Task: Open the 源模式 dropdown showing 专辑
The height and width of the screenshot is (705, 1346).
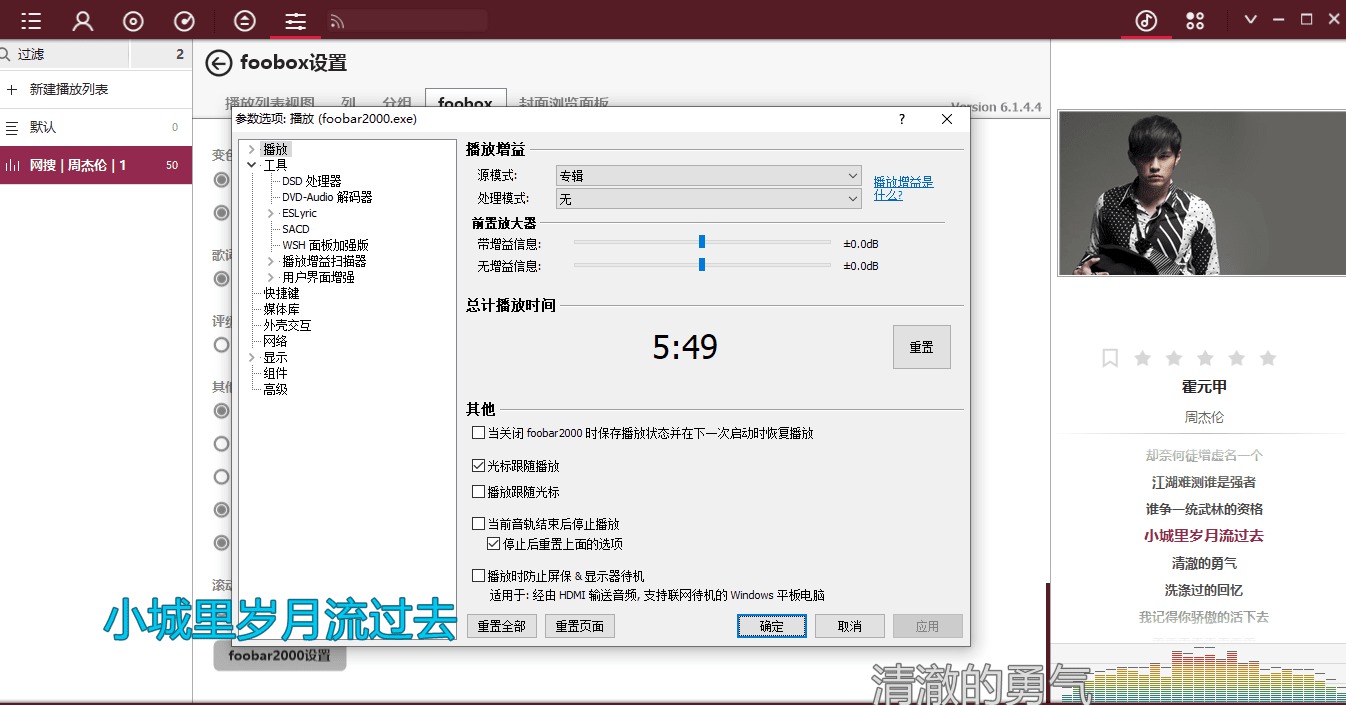Action: click(x=708, y=175)
